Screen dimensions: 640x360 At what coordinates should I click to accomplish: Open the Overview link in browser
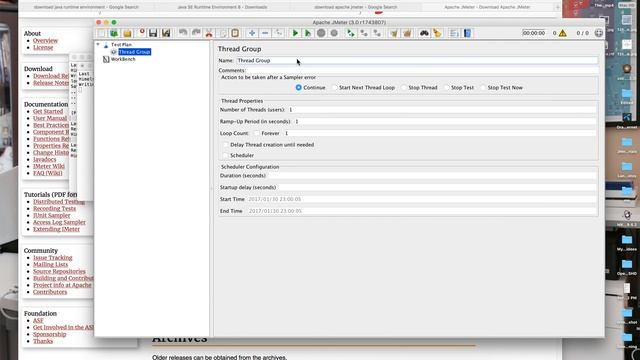[45, 41]
